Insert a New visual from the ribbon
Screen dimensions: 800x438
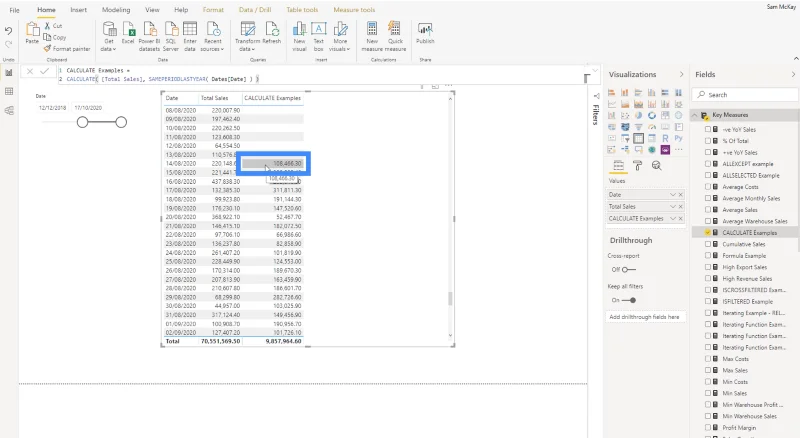299,36
